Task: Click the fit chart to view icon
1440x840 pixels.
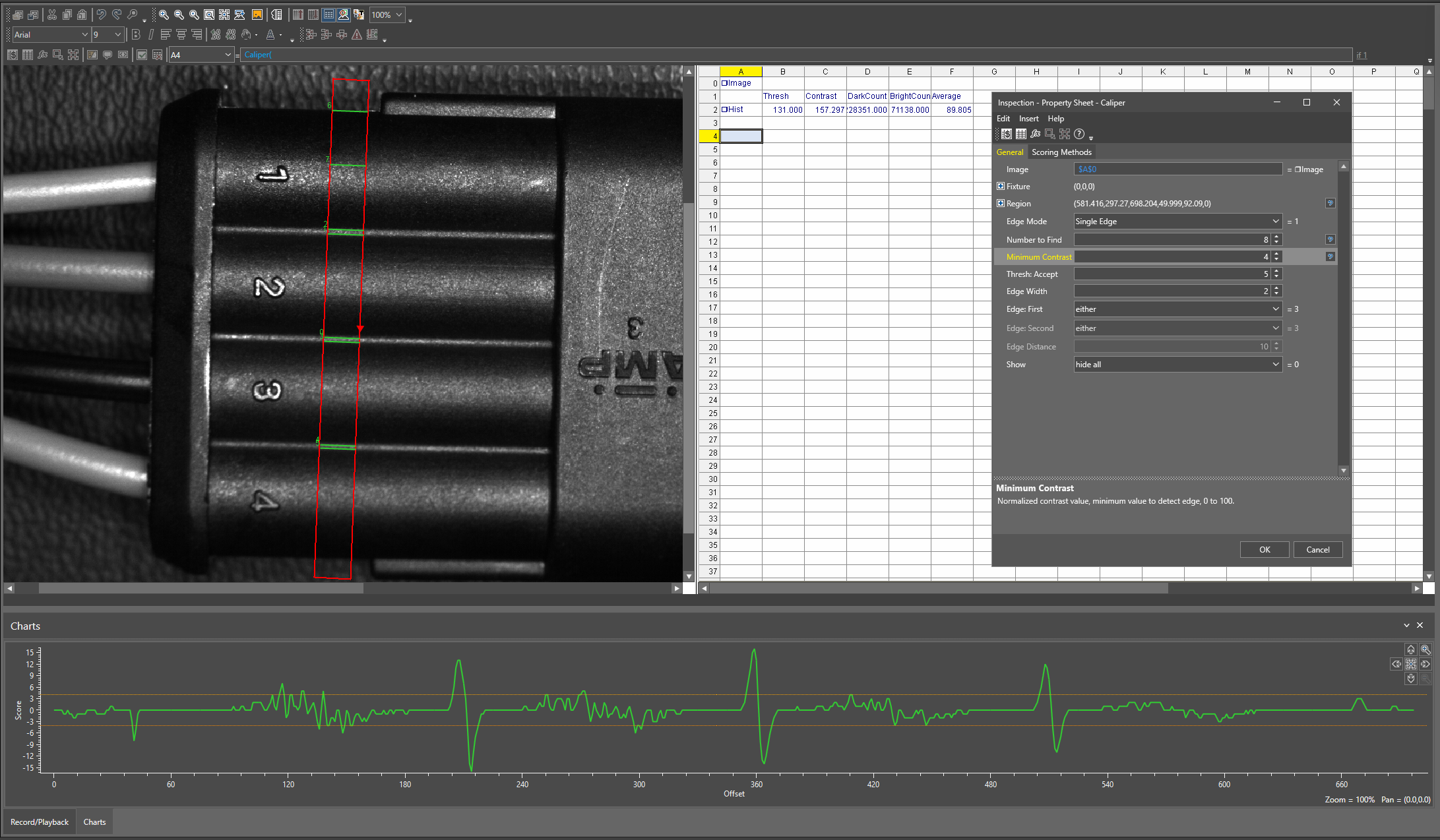Action: click(1411, 664)
